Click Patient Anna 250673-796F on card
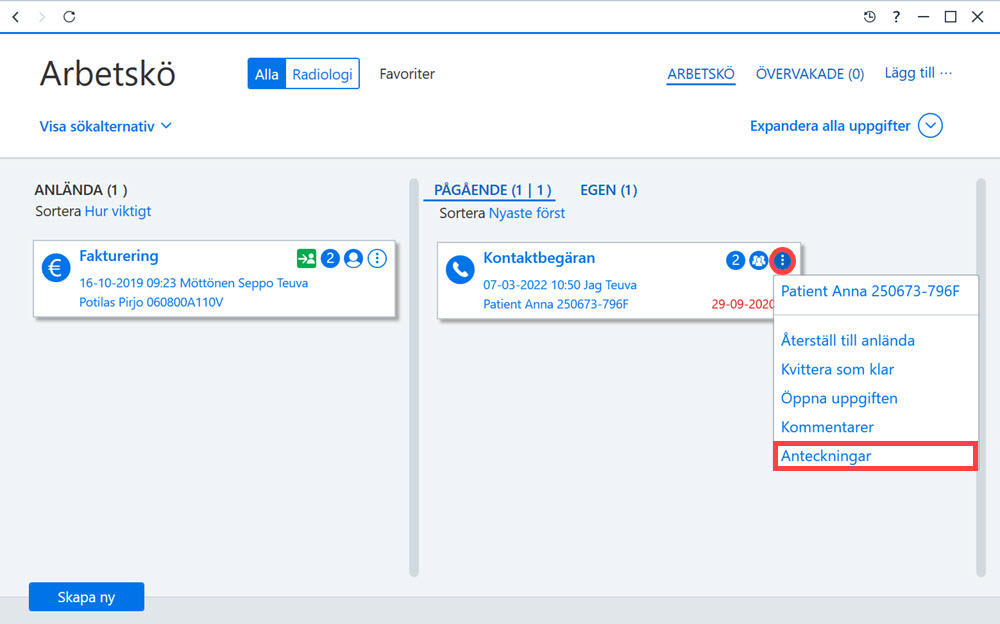The image size is (1000, 624). (x=555, y=304)
